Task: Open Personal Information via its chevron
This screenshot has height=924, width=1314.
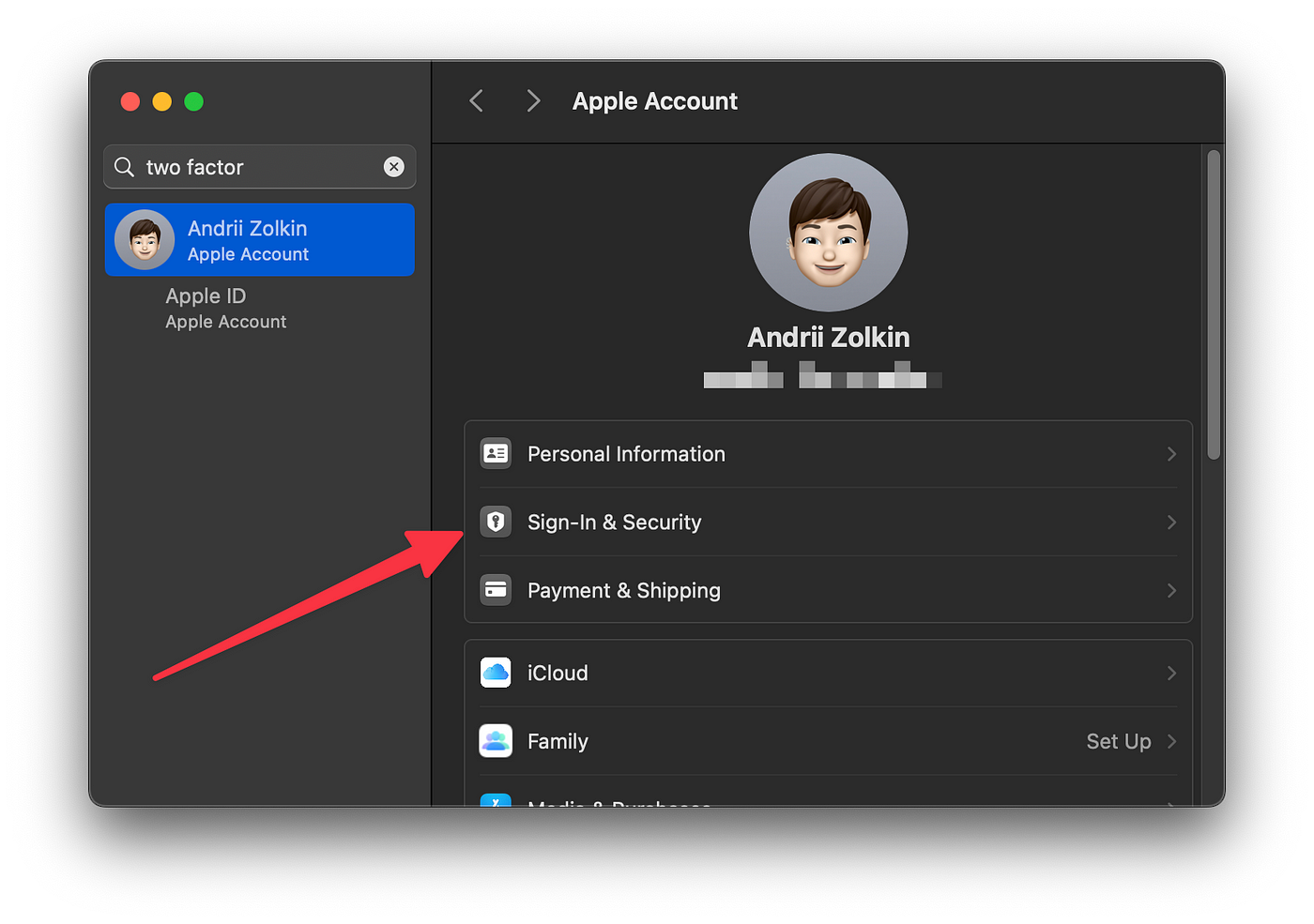Action: pyautogui.click(x=1171, y=454)
